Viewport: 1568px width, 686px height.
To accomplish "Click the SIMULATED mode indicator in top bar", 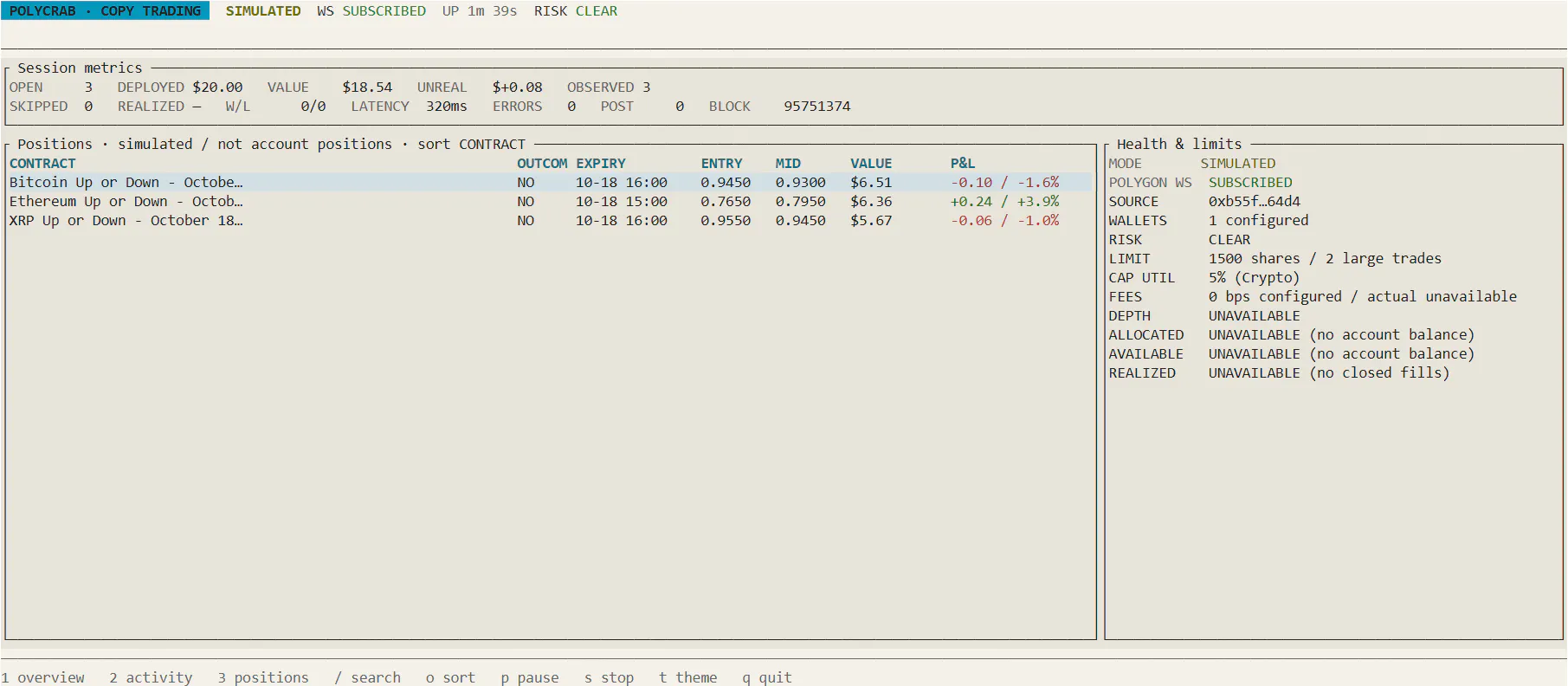I will 263,11.
